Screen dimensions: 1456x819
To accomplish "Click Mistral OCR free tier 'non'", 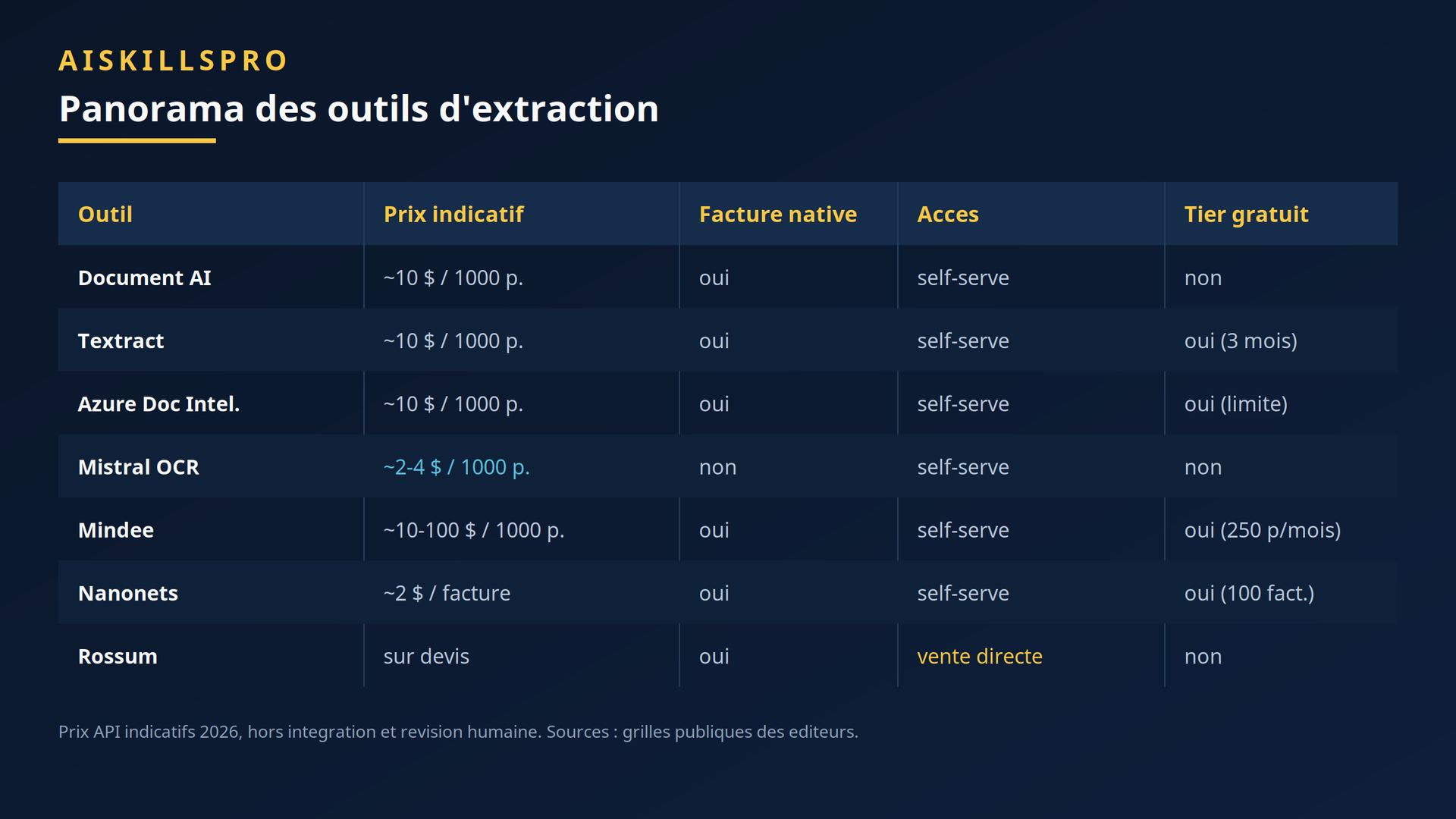I will (1203, 467).
